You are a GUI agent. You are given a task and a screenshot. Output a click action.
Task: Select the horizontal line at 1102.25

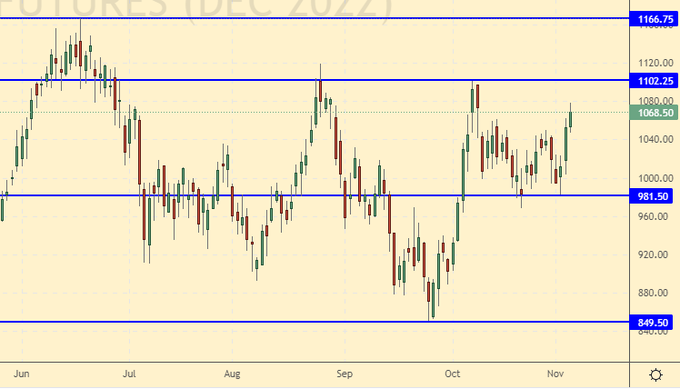[x=314, y=80]
